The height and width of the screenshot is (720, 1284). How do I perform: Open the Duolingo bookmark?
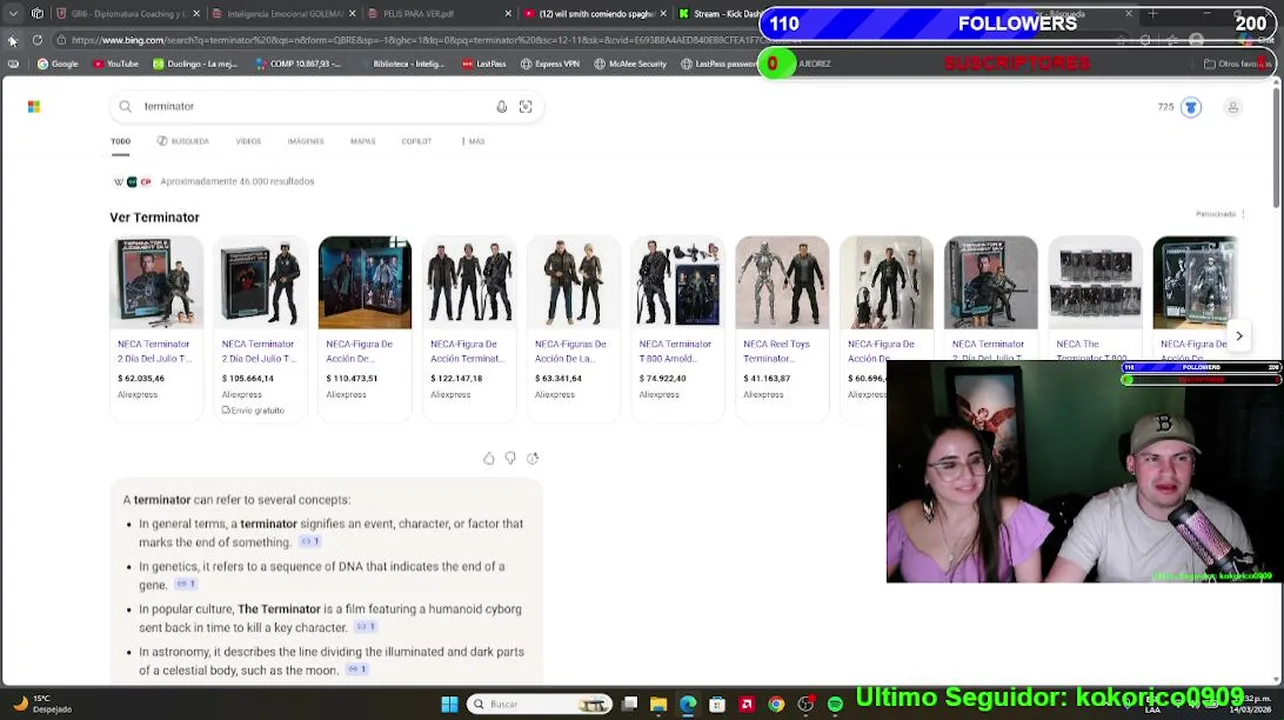pyautogui.click(x=196, y=64)
